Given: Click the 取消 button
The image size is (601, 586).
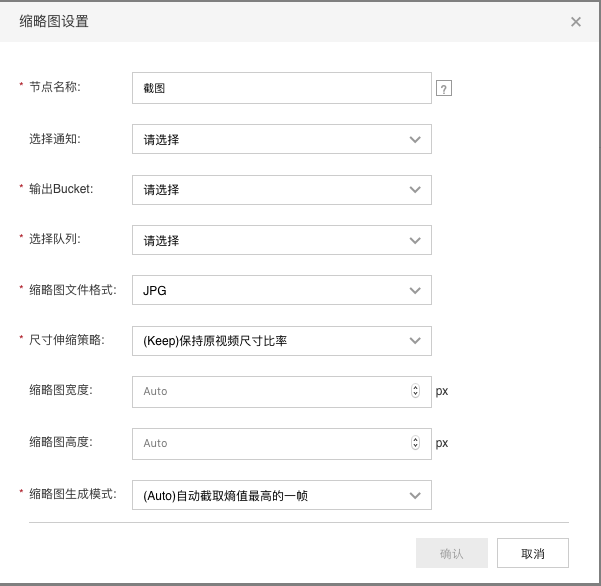Looking at the screenshot, I should pos(533,553).
